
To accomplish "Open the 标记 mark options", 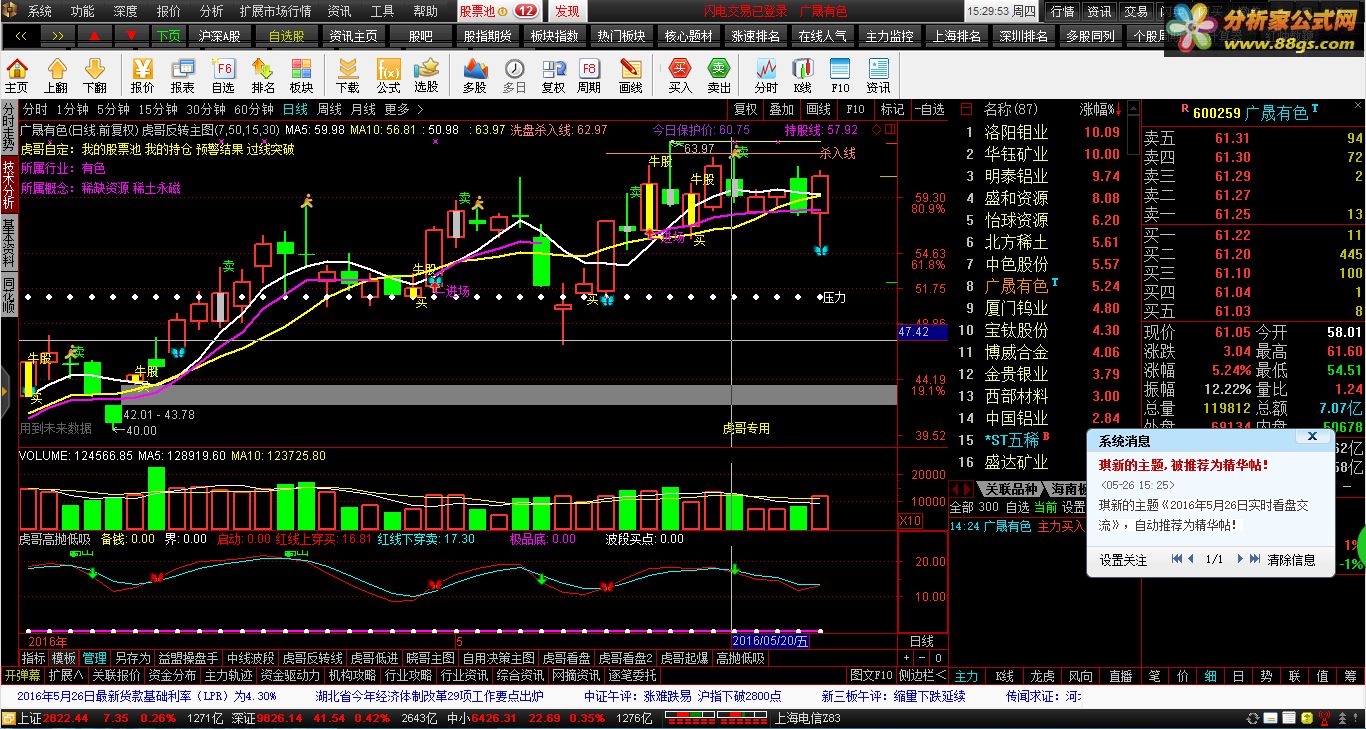I will tap(892, 109).
